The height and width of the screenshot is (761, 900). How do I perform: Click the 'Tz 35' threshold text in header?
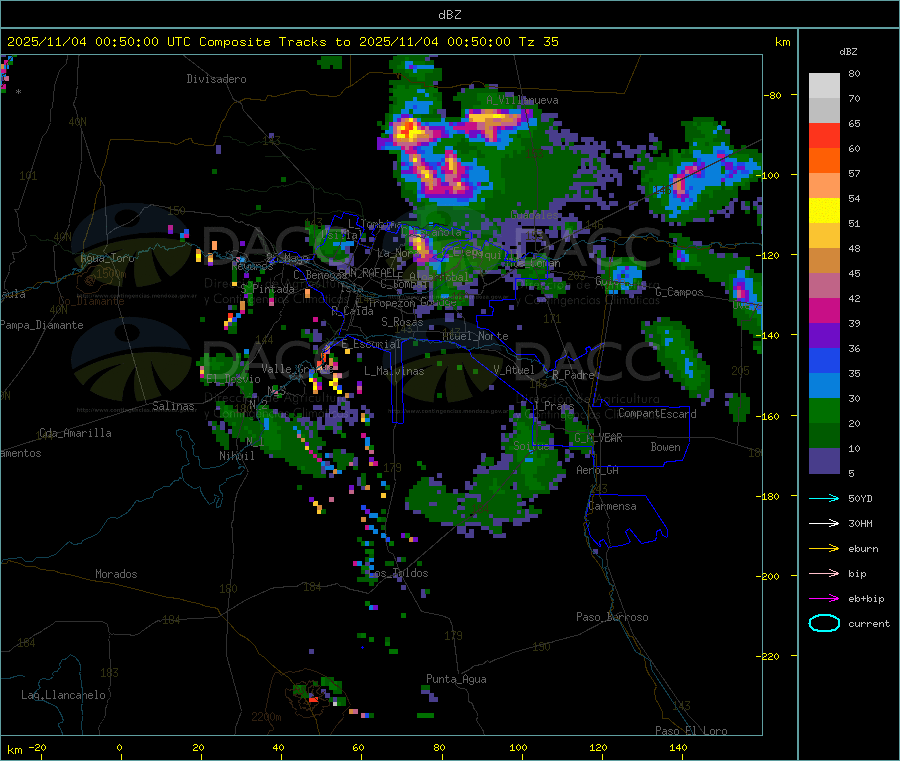point(538,42)
